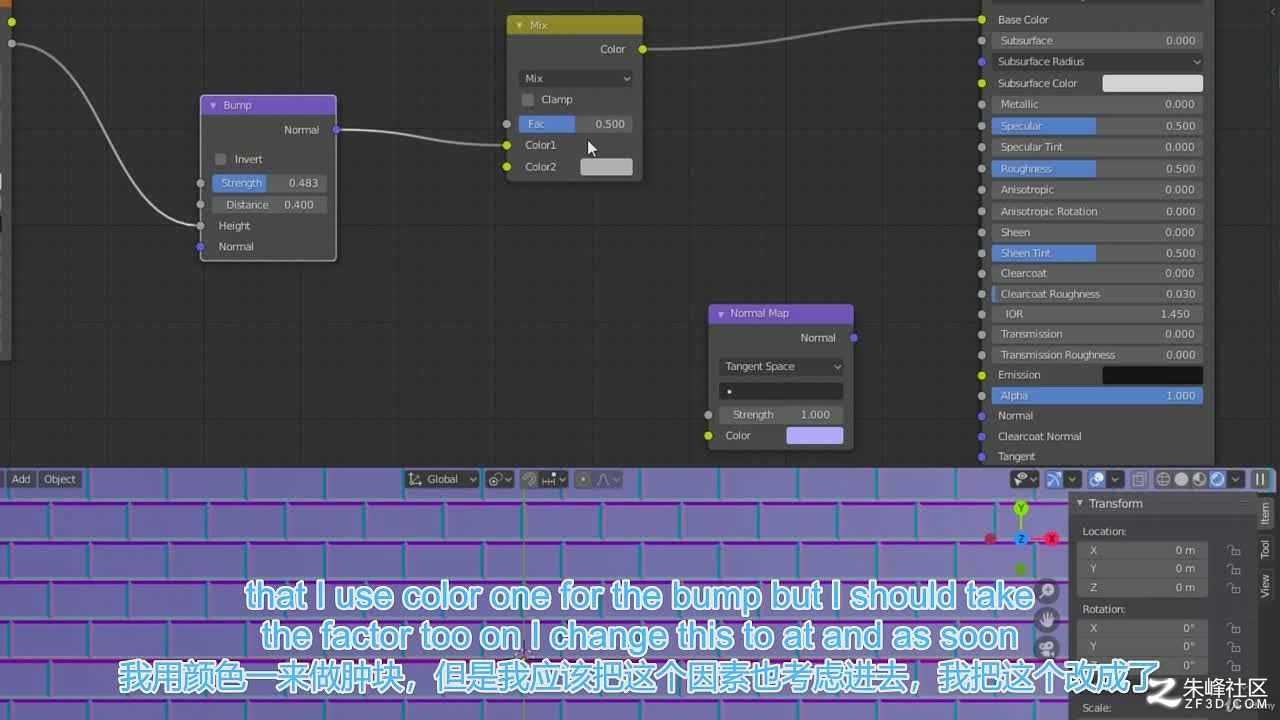The image size is (1280, 720).
Task: Click the Bump Distance 0.400 field
Action: point(269,205)
